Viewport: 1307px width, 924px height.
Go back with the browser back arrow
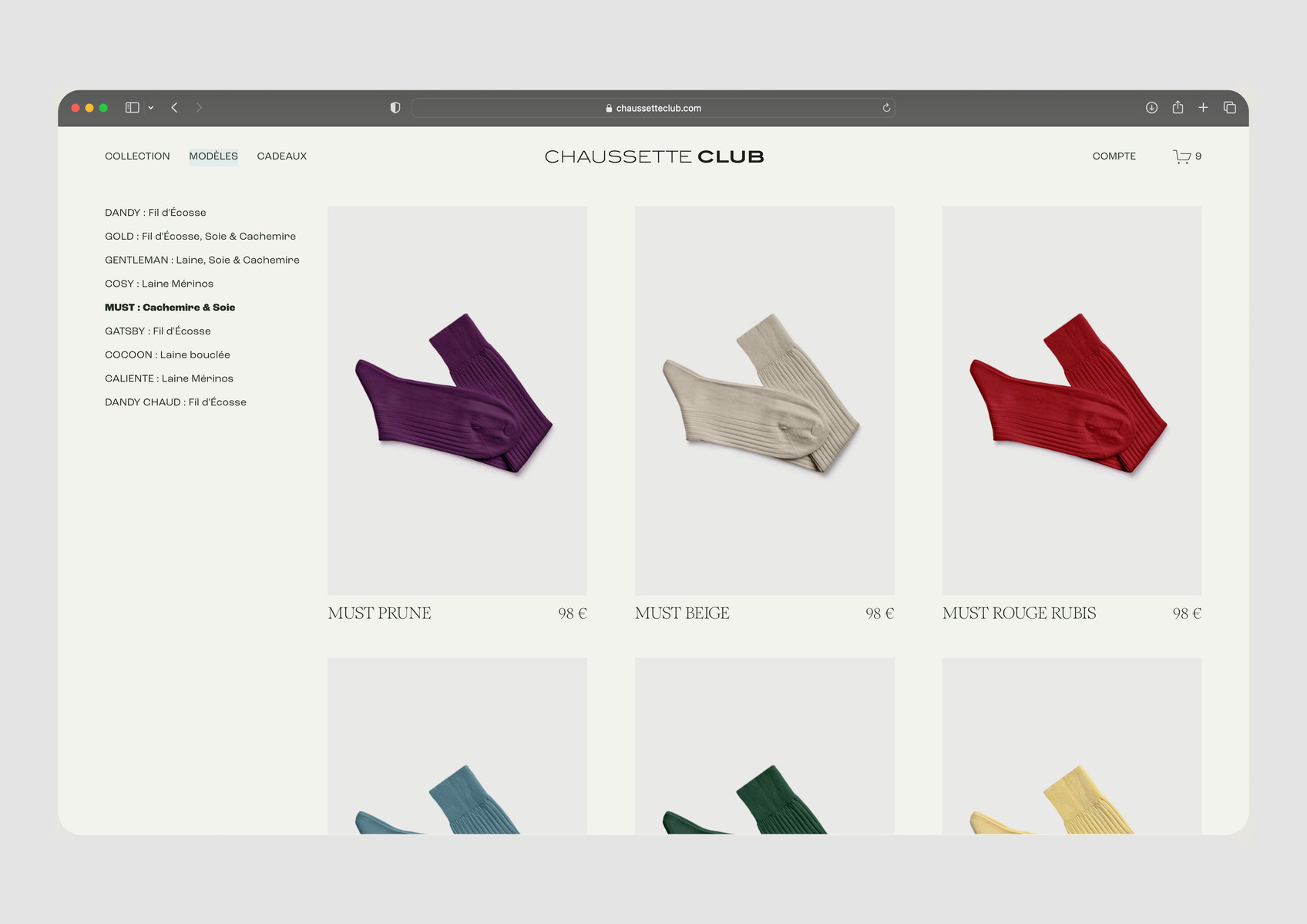coord(175,108)
